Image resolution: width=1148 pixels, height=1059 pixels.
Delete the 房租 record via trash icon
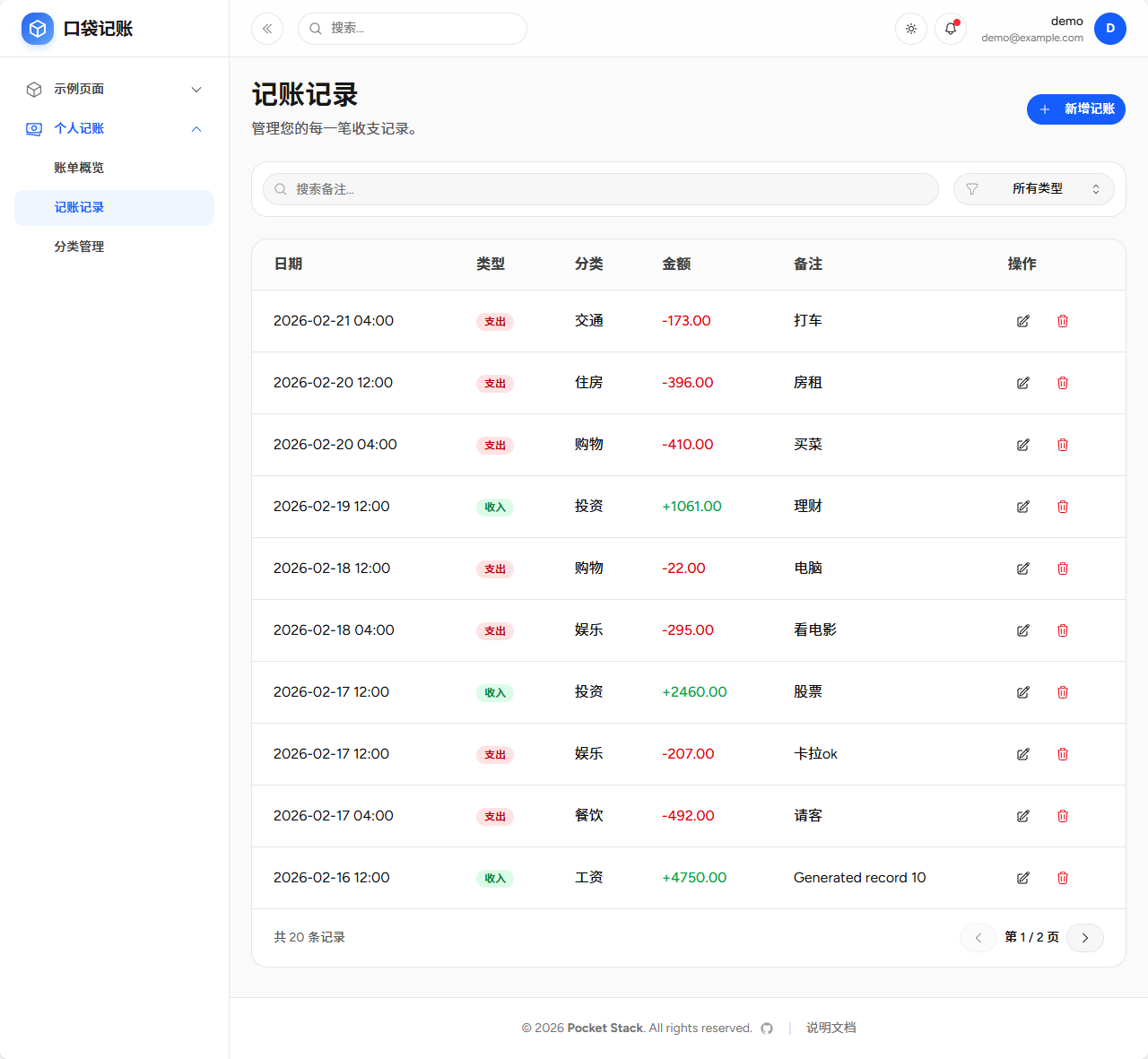point(1062,383)
